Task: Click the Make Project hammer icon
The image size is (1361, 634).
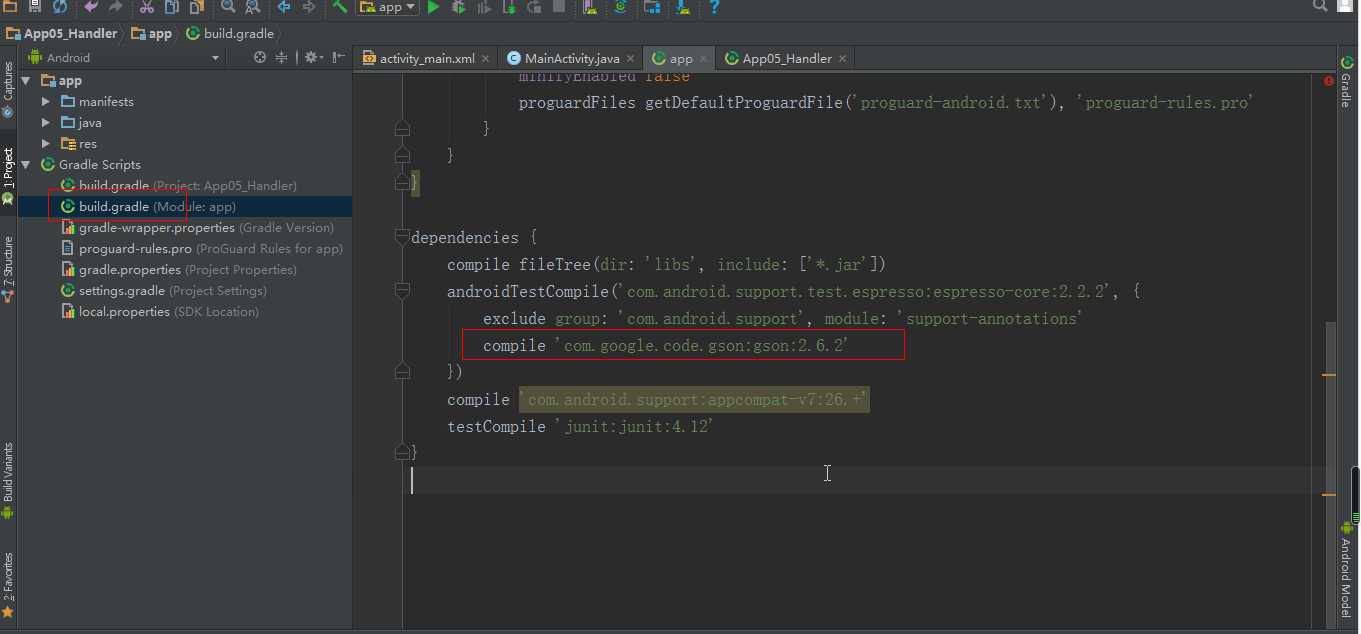Action: pyautogui.click(x=340, y=6)
